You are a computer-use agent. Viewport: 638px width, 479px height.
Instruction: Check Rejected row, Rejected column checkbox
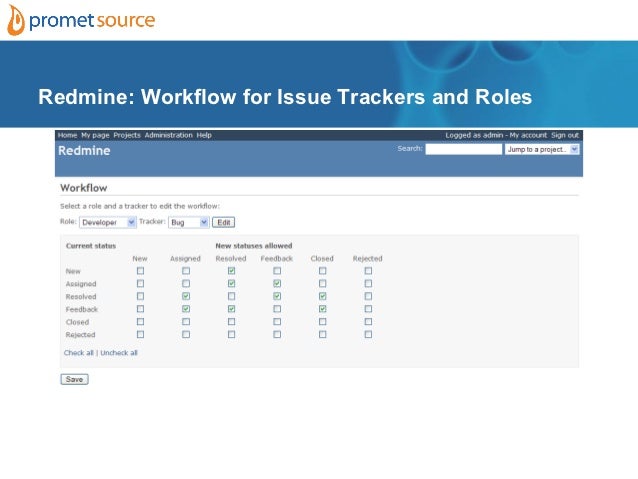(368, 334)
